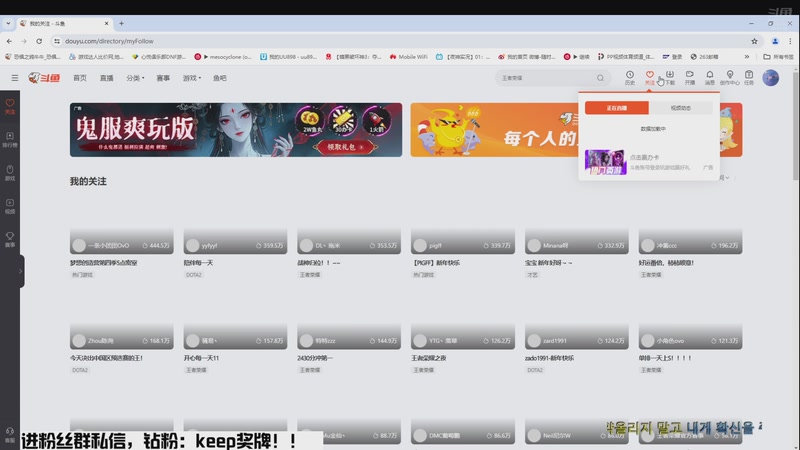This screenshot has width=800, height=450.
Task: Open the 263邮箱 bookmark
Action: [x=705, y=57]
